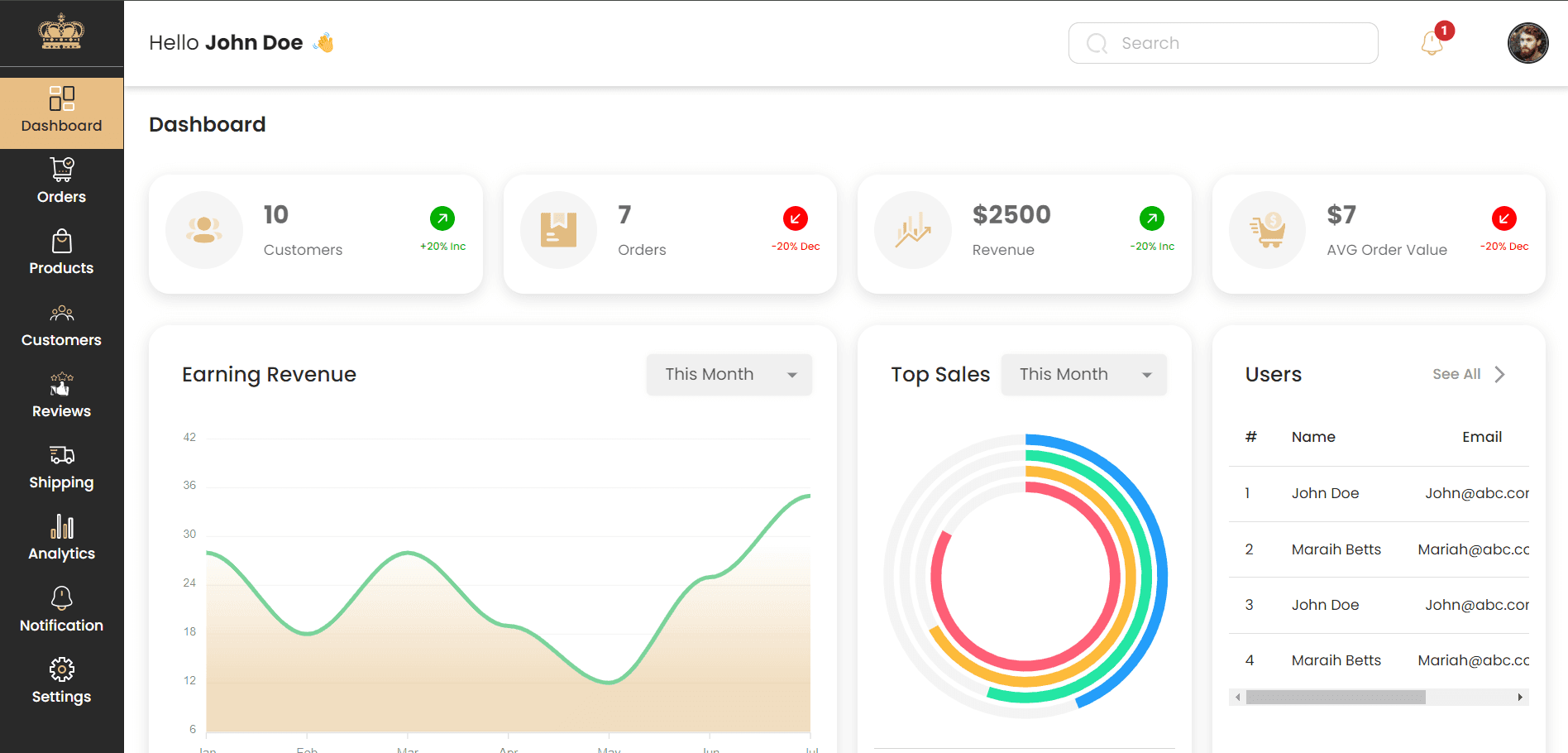Click the Users table horizontal scrollbar
1568x753 pixels.
(1379, 698)
